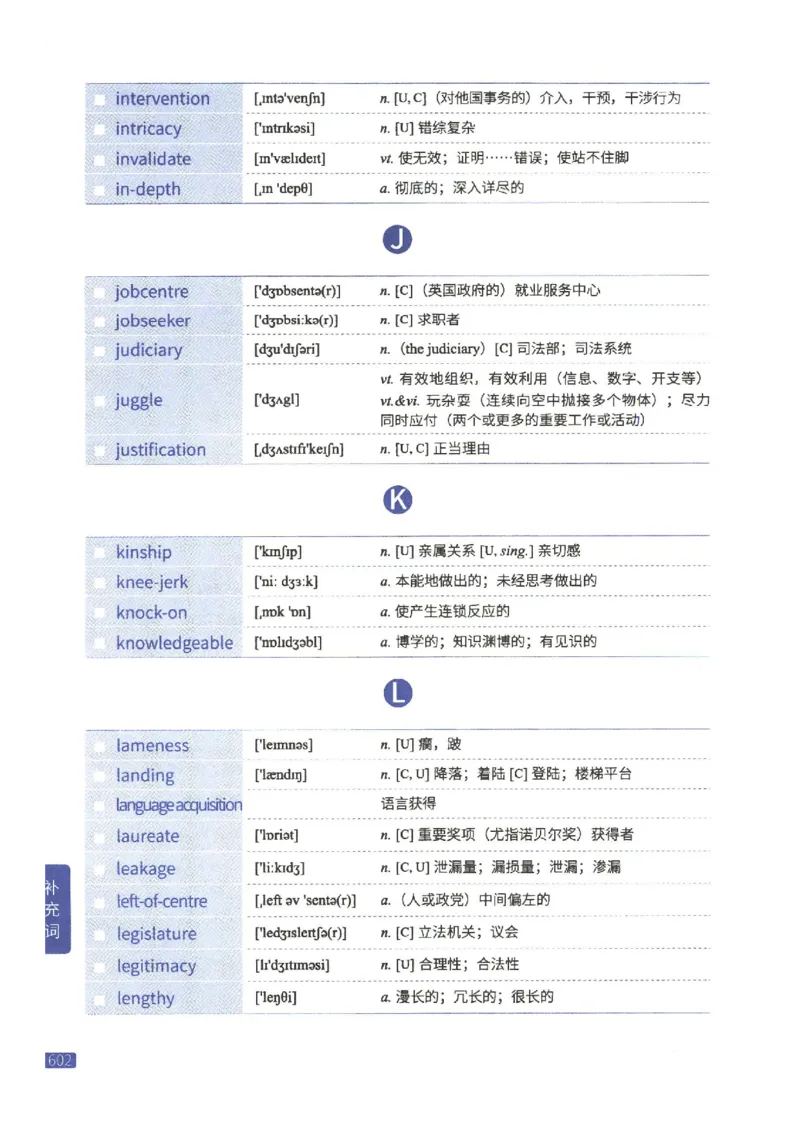Mark the checkbox beside laureate
Viewport: 800px width, 1132px height.
coord(99,836)
